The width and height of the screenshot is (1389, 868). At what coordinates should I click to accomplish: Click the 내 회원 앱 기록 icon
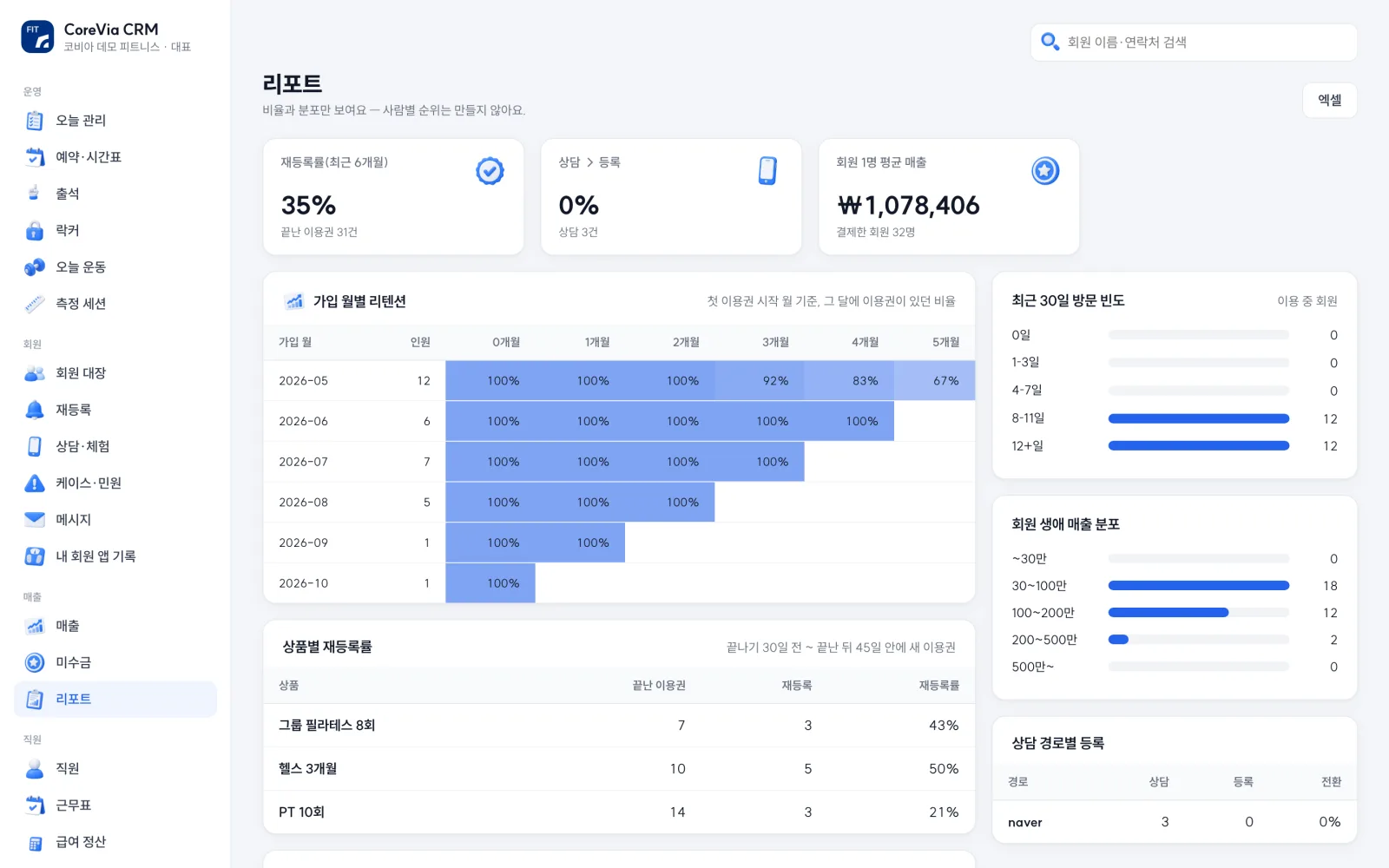(35, 556)
